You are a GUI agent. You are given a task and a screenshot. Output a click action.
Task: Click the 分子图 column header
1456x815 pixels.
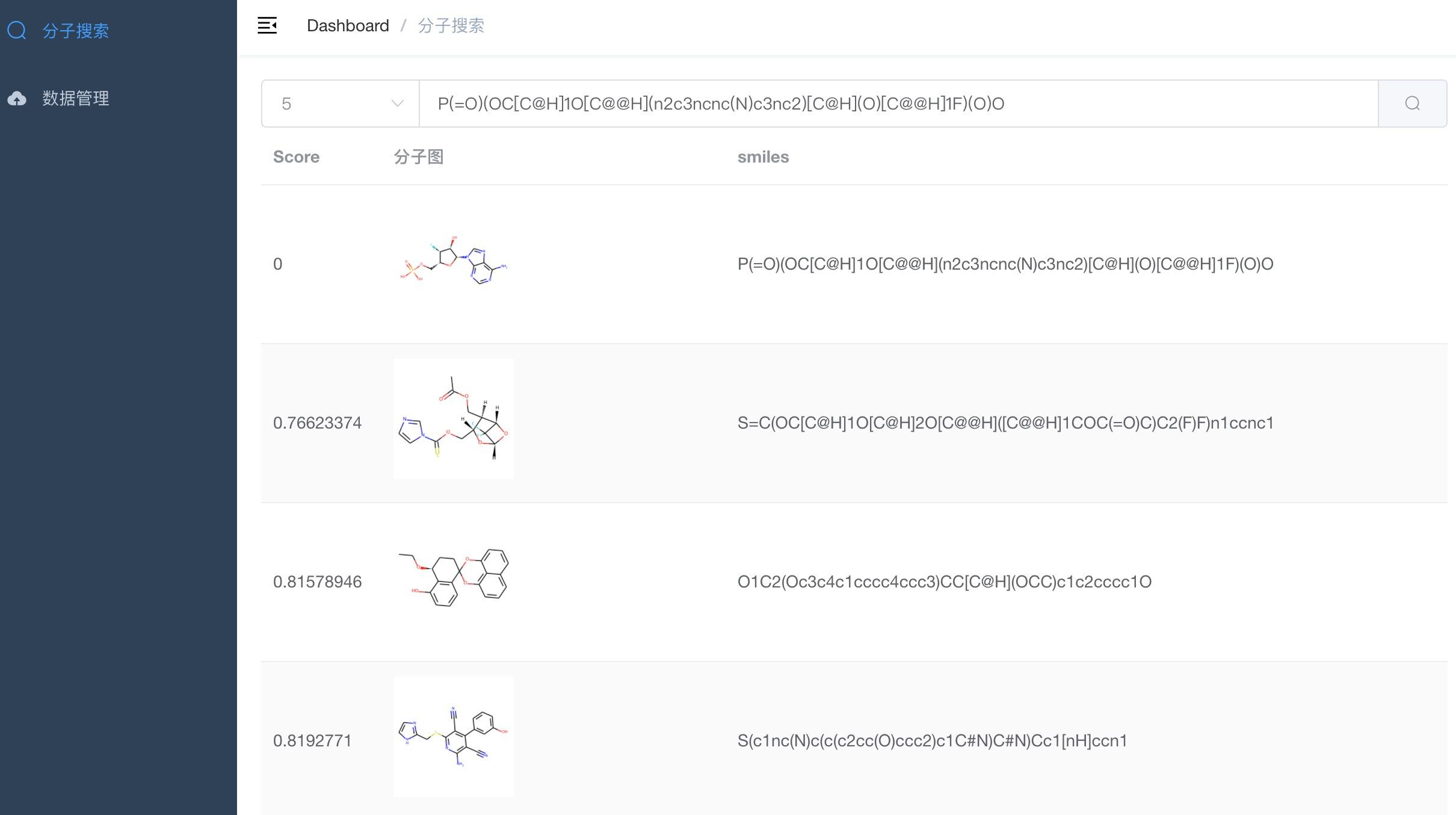(419, 157)
